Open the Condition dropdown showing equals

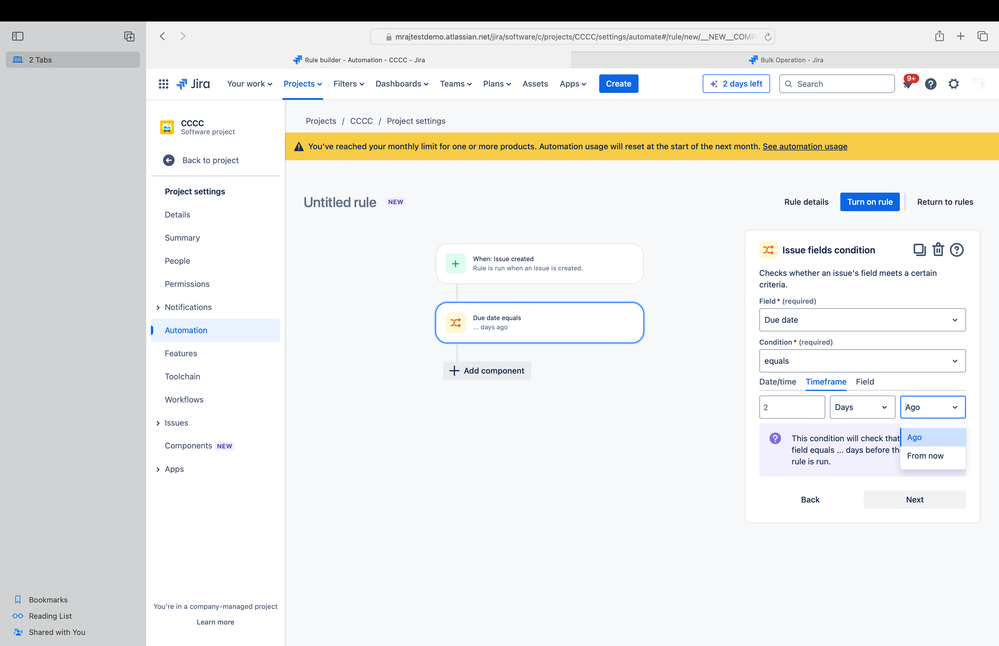tap(862, 361)
